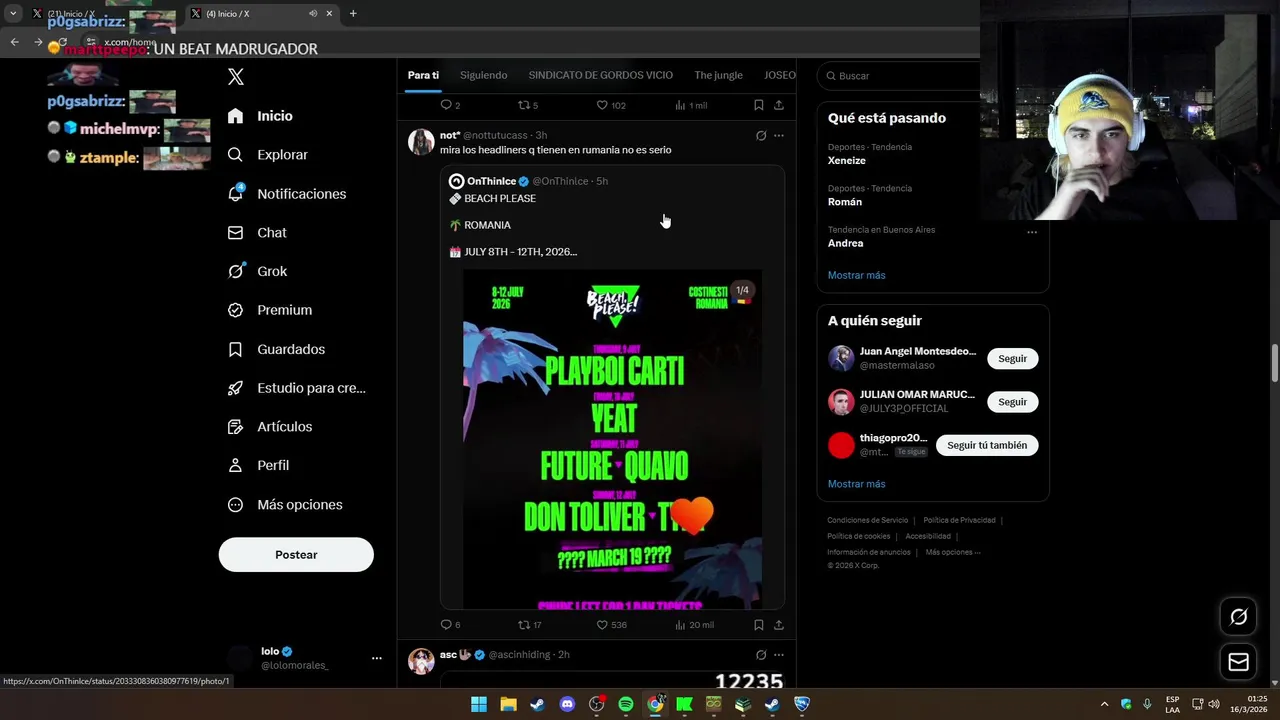Open Román trending topic
Image resolution: width=1280 pixels, height=720 pixels.
[845, 202]
